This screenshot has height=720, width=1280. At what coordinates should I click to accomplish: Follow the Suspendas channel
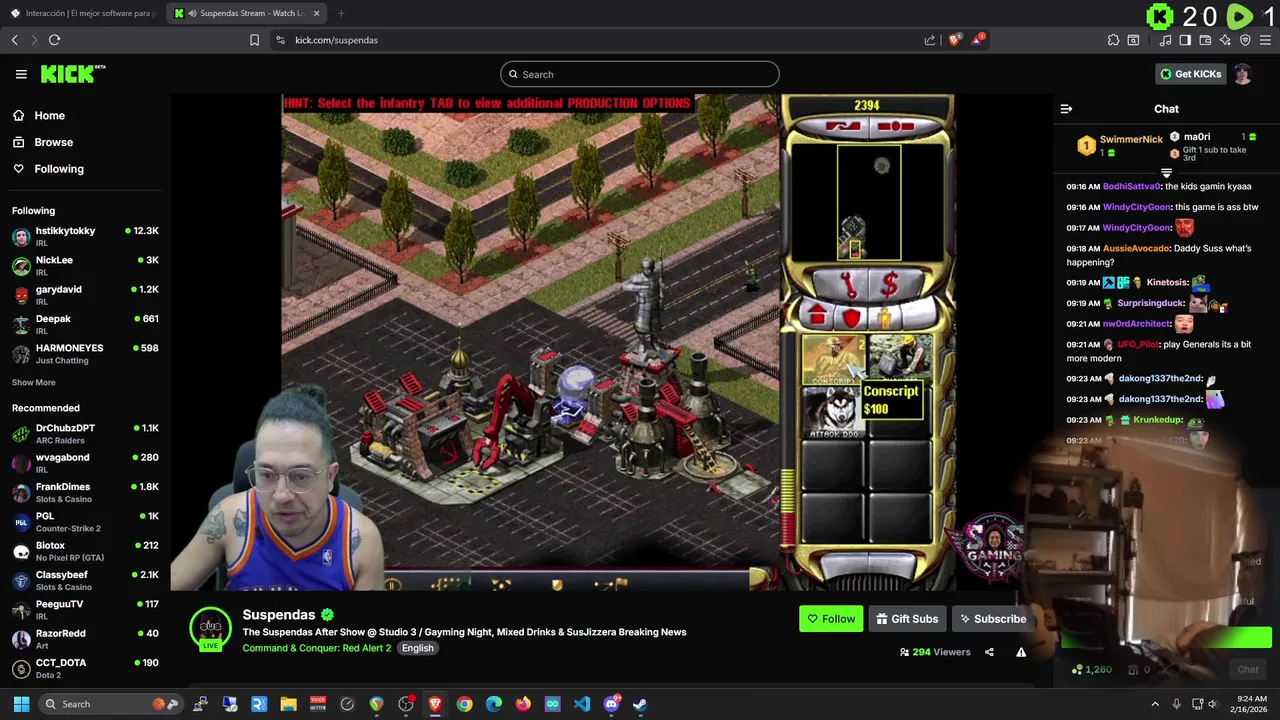click(831, 619)
